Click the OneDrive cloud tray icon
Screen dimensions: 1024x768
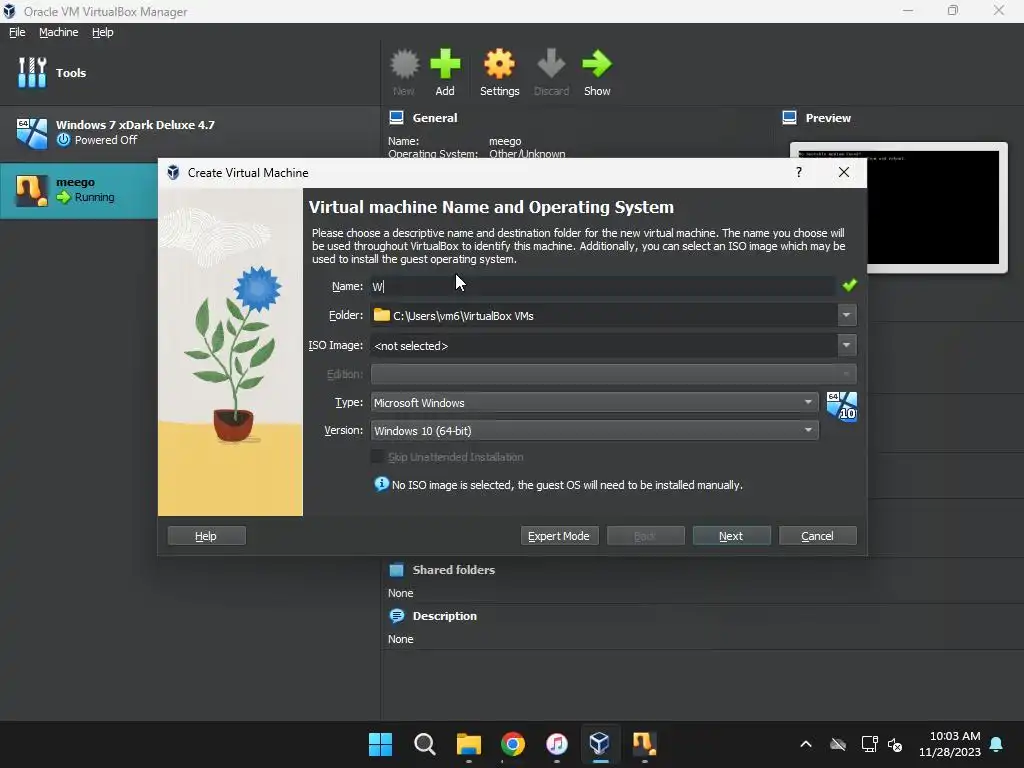tap(838, 744)
